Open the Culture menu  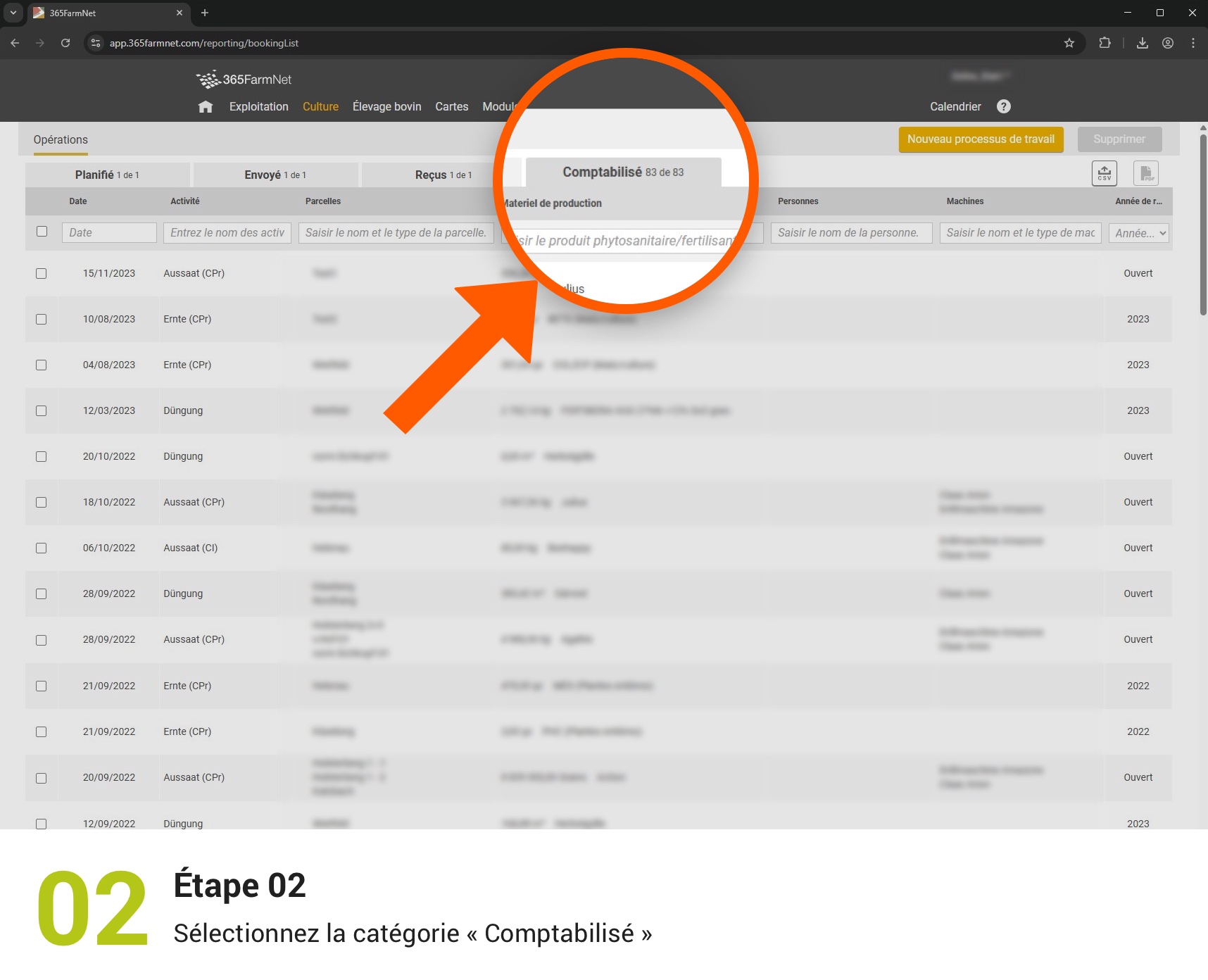[x=320, y=107]
